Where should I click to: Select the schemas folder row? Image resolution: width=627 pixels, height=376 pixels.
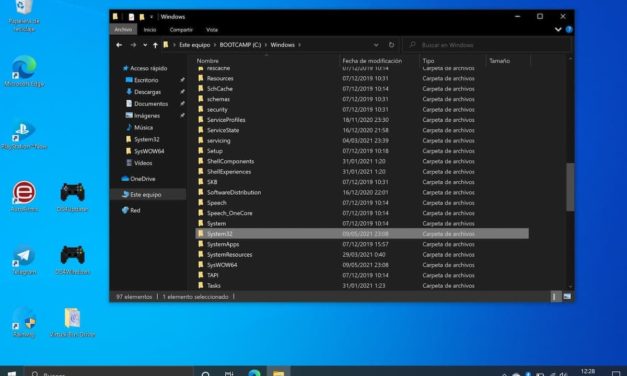(x=362, y=99)
